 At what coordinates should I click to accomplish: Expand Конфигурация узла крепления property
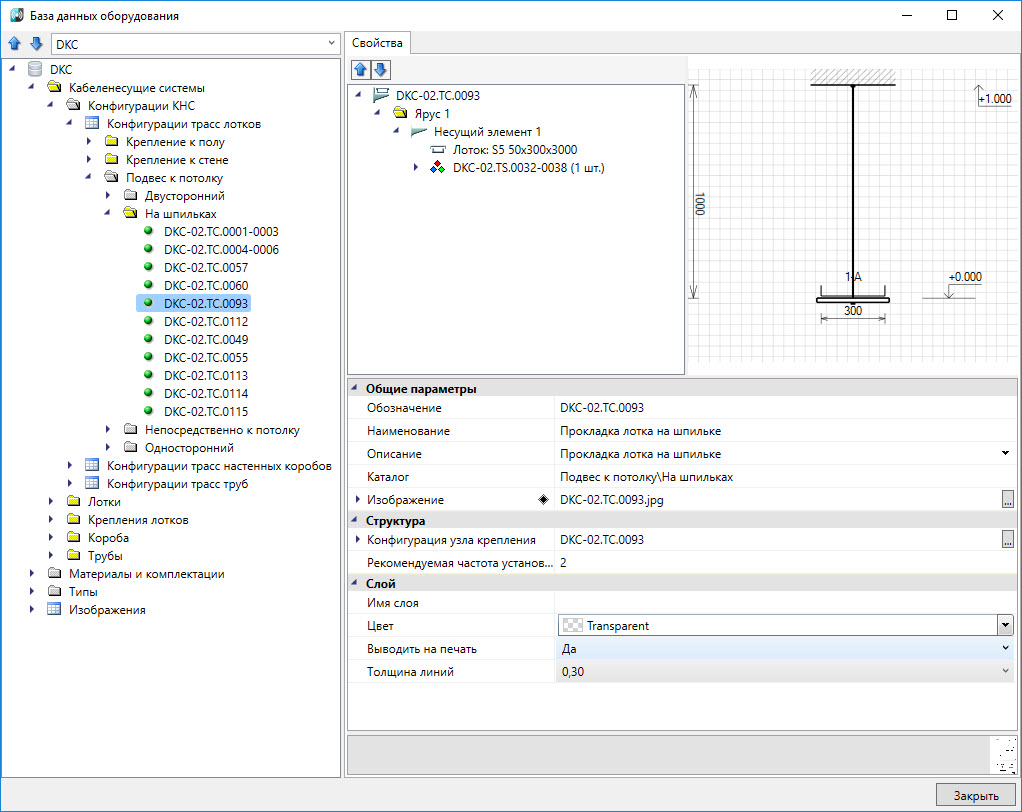pyautogui.click(x=358, y=539)
